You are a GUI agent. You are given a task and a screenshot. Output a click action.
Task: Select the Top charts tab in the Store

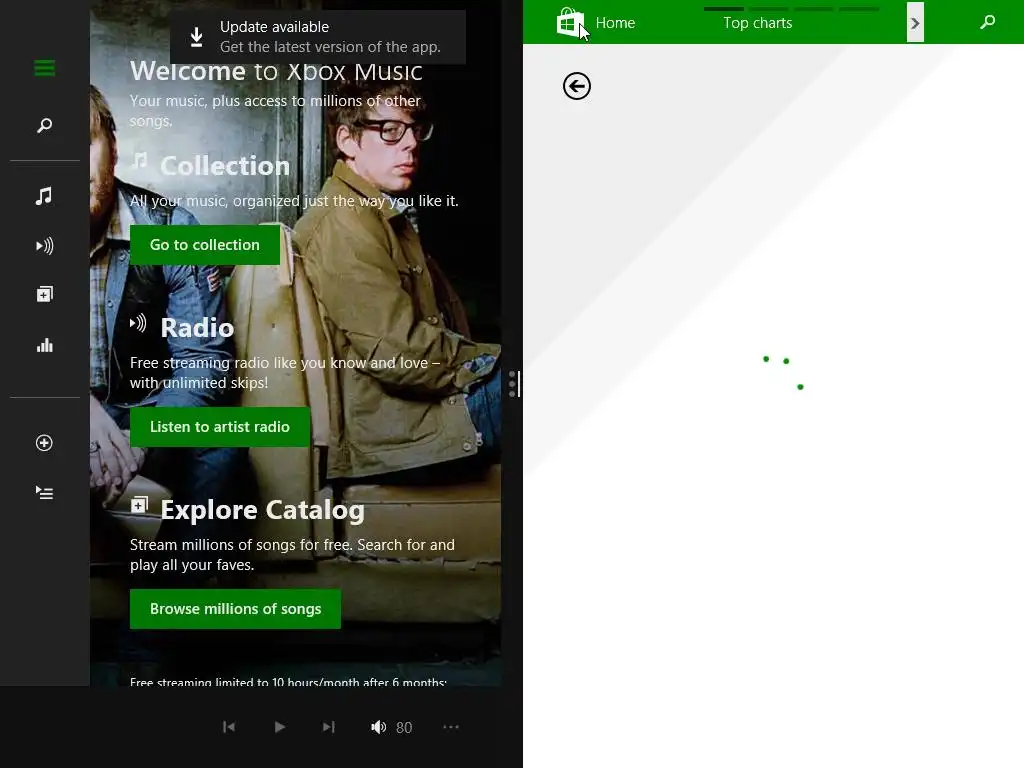click(x=758, y=23)
